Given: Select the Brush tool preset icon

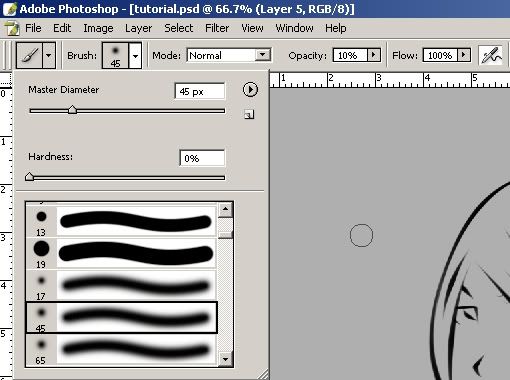Looking at the screenshot, I should coord(29,55).
